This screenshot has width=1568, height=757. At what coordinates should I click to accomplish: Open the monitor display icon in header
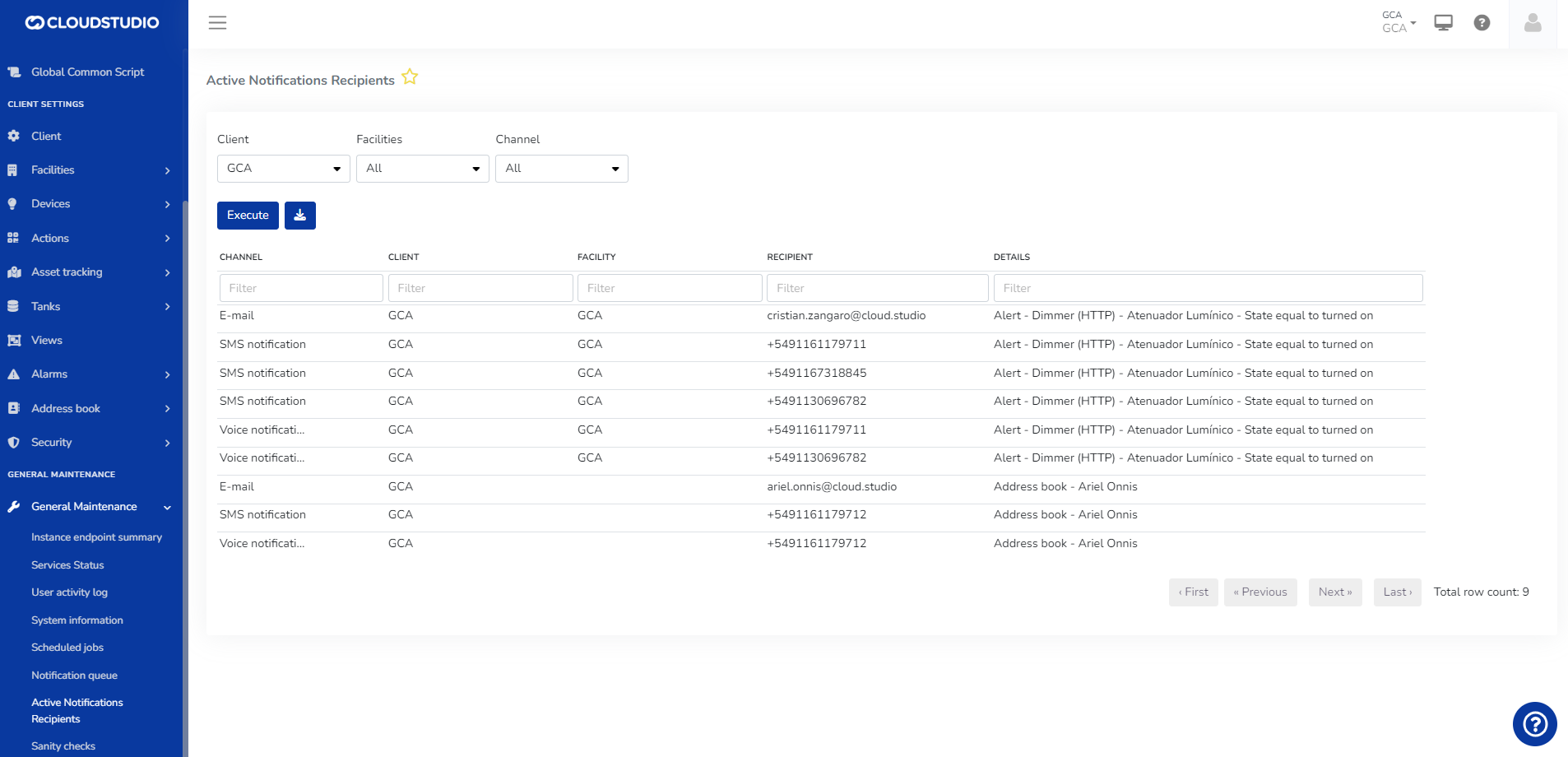1443,23
